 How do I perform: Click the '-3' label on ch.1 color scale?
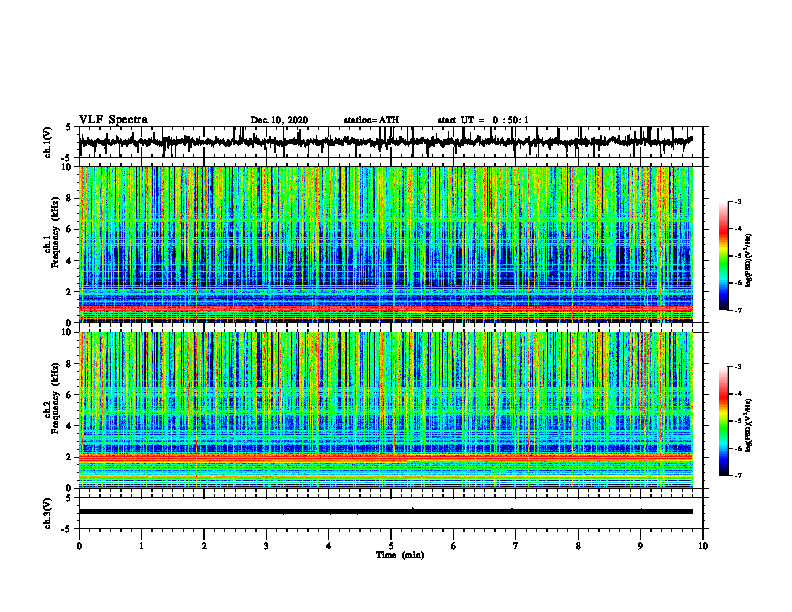(738, 201)
